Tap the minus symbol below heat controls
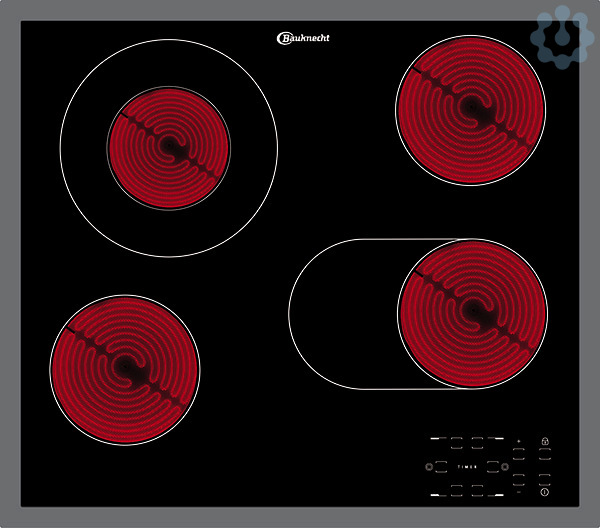 click(x=518, y=491)
